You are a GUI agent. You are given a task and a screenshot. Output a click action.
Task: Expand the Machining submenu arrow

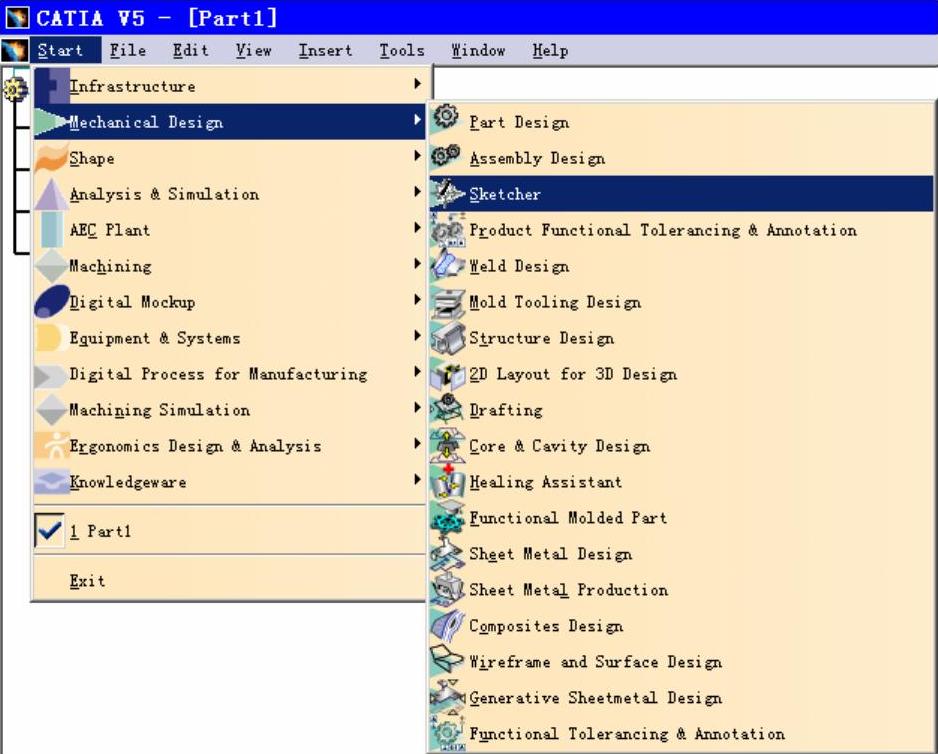417,263
